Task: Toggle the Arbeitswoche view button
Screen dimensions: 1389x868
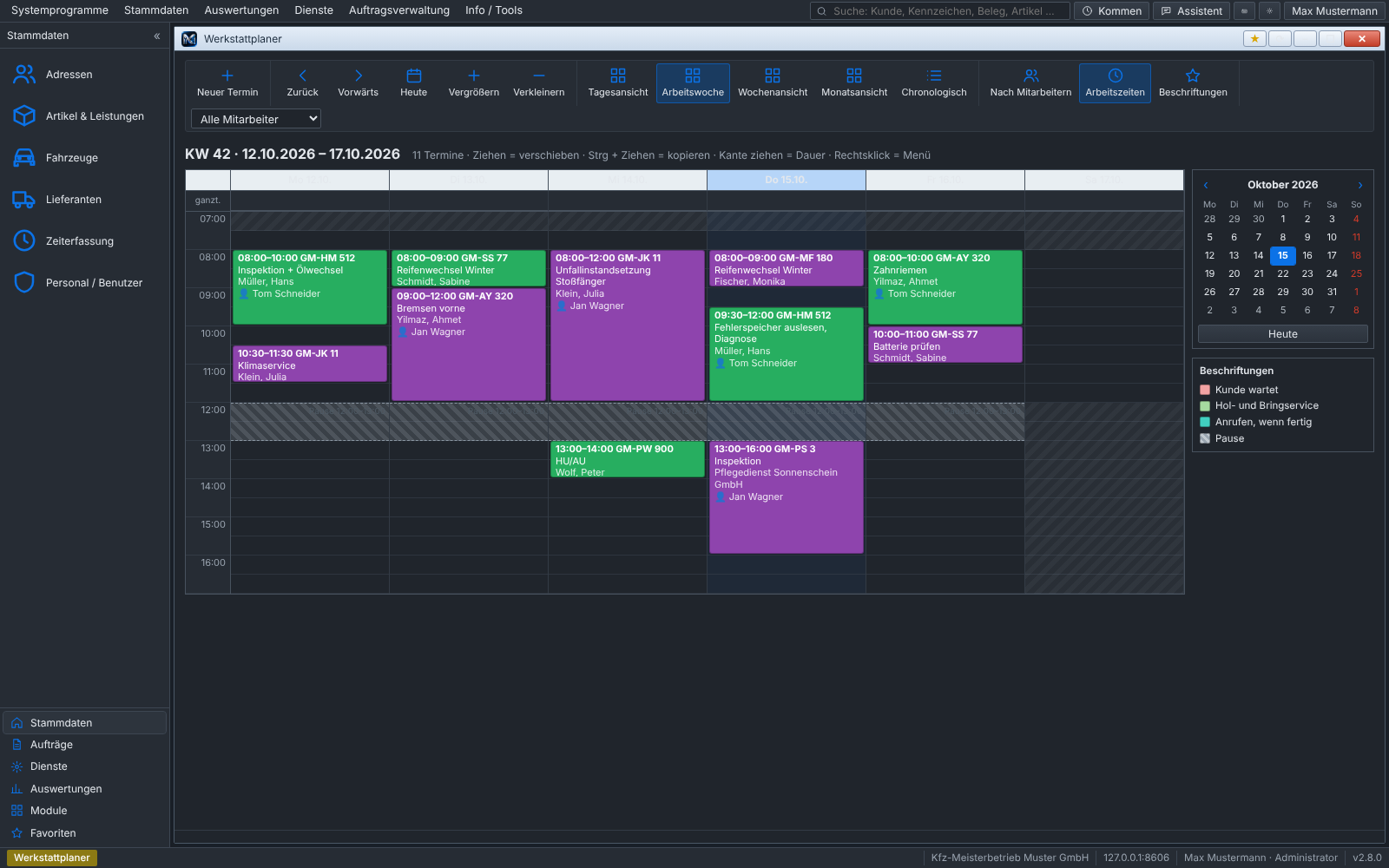Action: coord(693,83)
